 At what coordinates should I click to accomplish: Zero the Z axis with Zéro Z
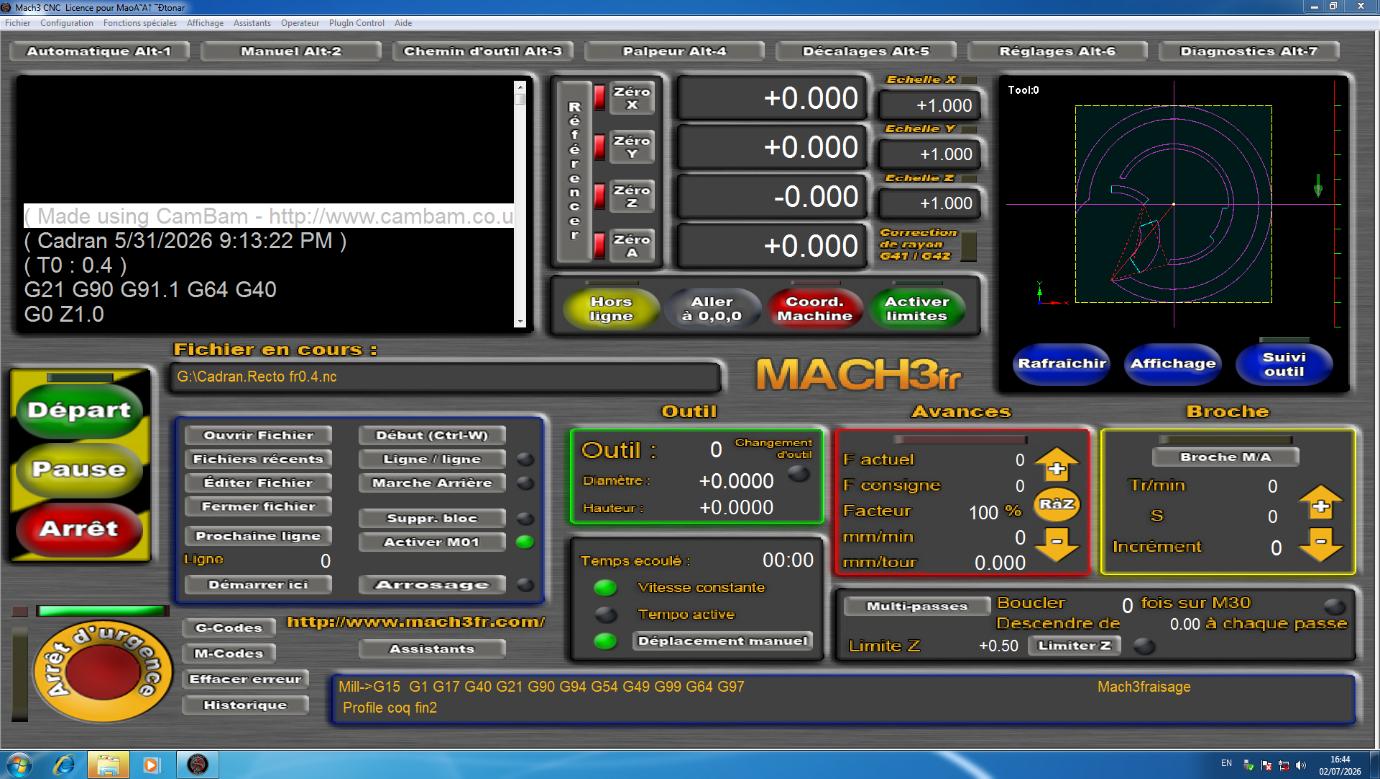coord(632,196)
